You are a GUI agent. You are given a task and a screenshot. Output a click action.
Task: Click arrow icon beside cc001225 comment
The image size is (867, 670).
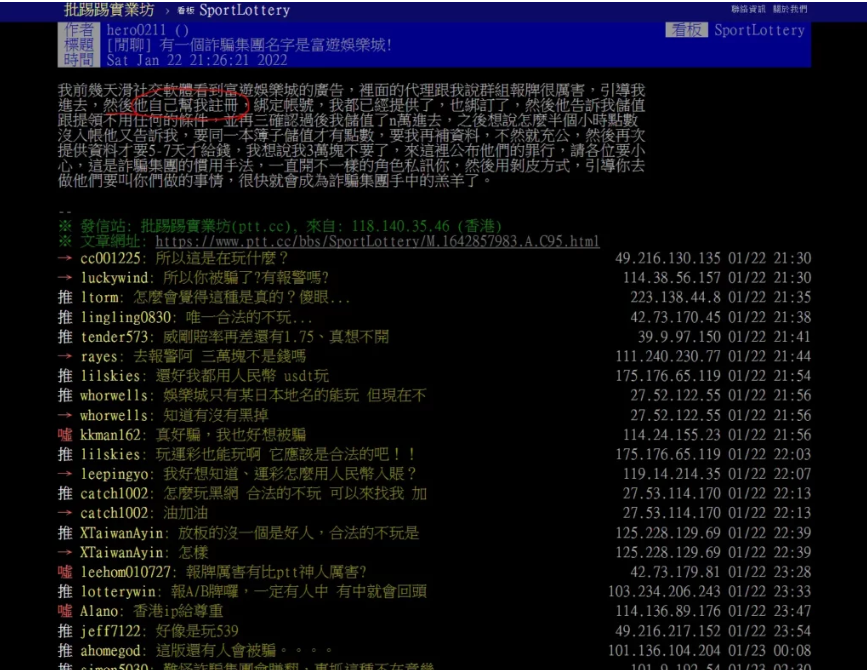[65, 259]
